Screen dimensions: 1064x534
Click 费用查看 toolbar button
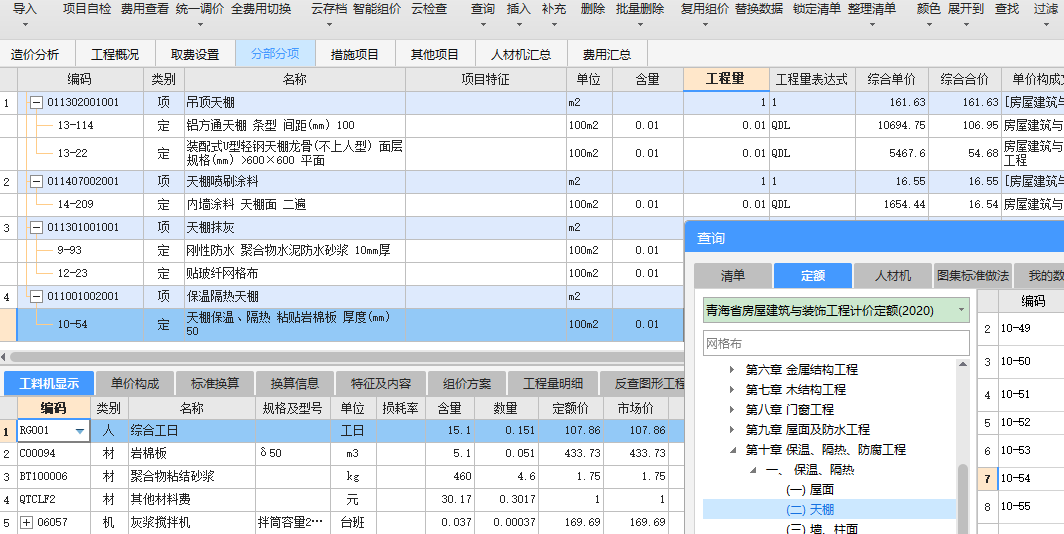click(x=145, y=9)
